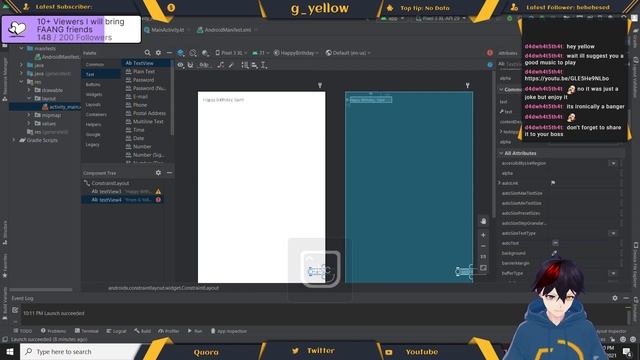Image resolution: width=640 pixels, height=360 pixels.
Task: Open accessibilityLiveRegion attribute dropdown
Action: pos(613,163)
